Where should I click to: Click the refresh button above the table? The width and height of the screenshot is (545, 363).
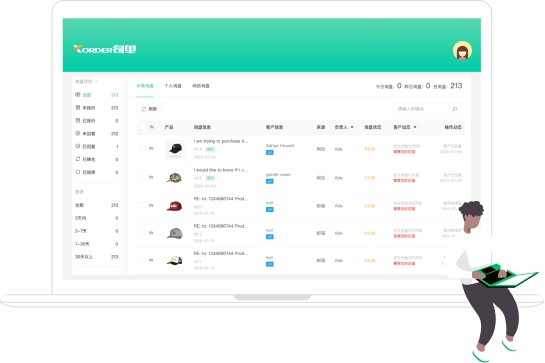[x=149, y=109]
